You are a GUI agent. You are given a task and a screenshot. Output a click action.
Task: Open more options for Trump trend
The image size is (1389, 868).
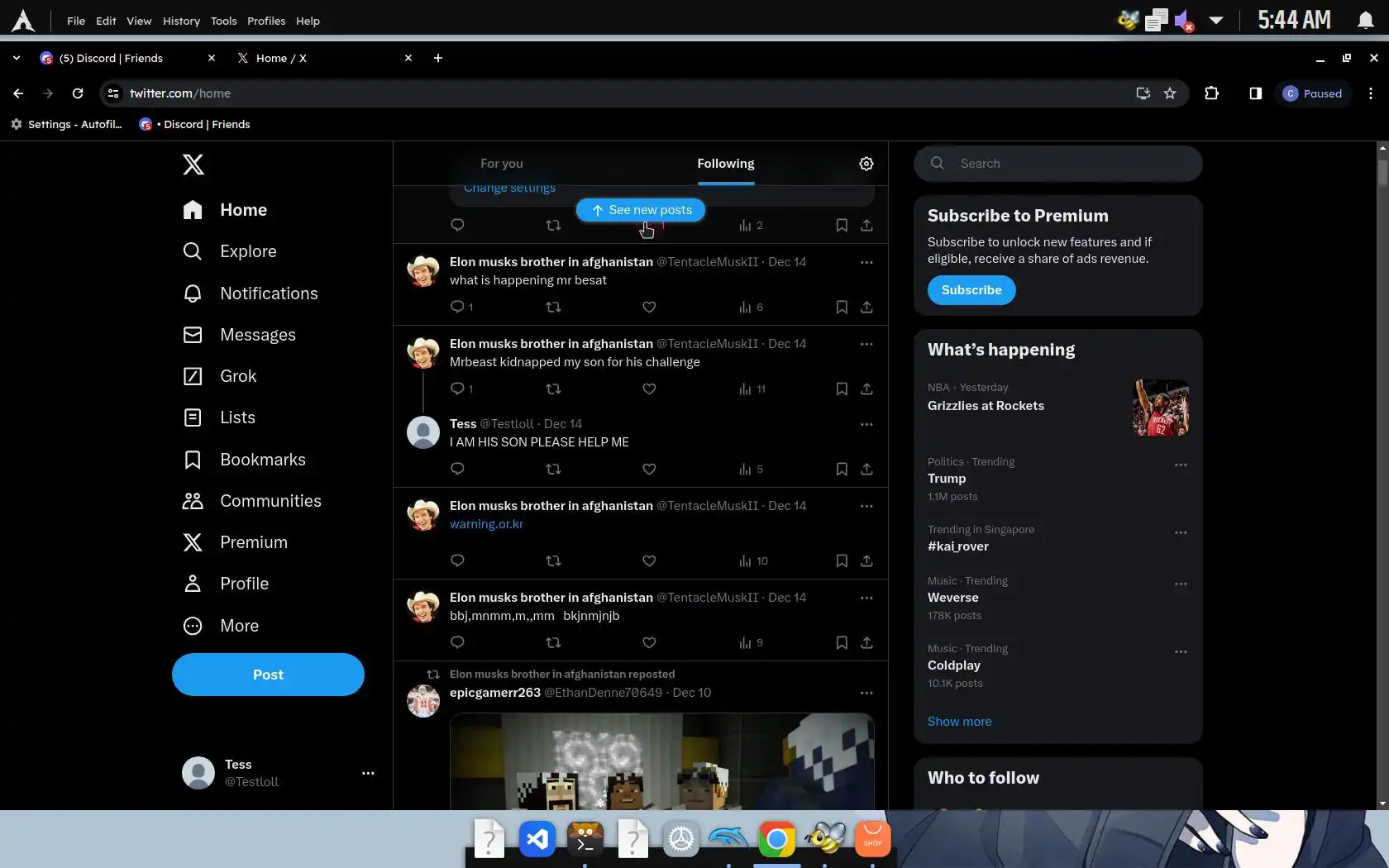click(1181, 465)
